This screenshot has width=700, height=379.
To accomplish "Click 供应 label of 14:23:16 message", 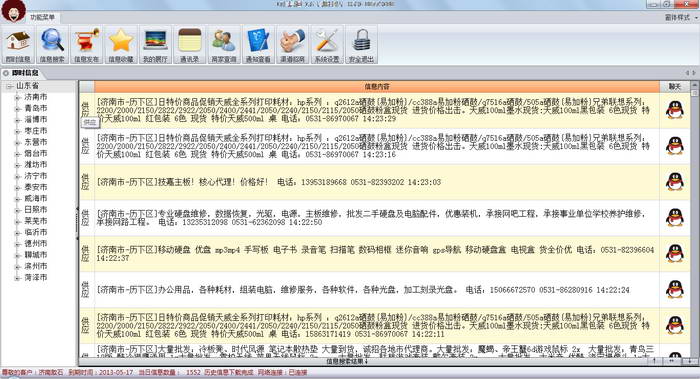I will tap(86, 146).
